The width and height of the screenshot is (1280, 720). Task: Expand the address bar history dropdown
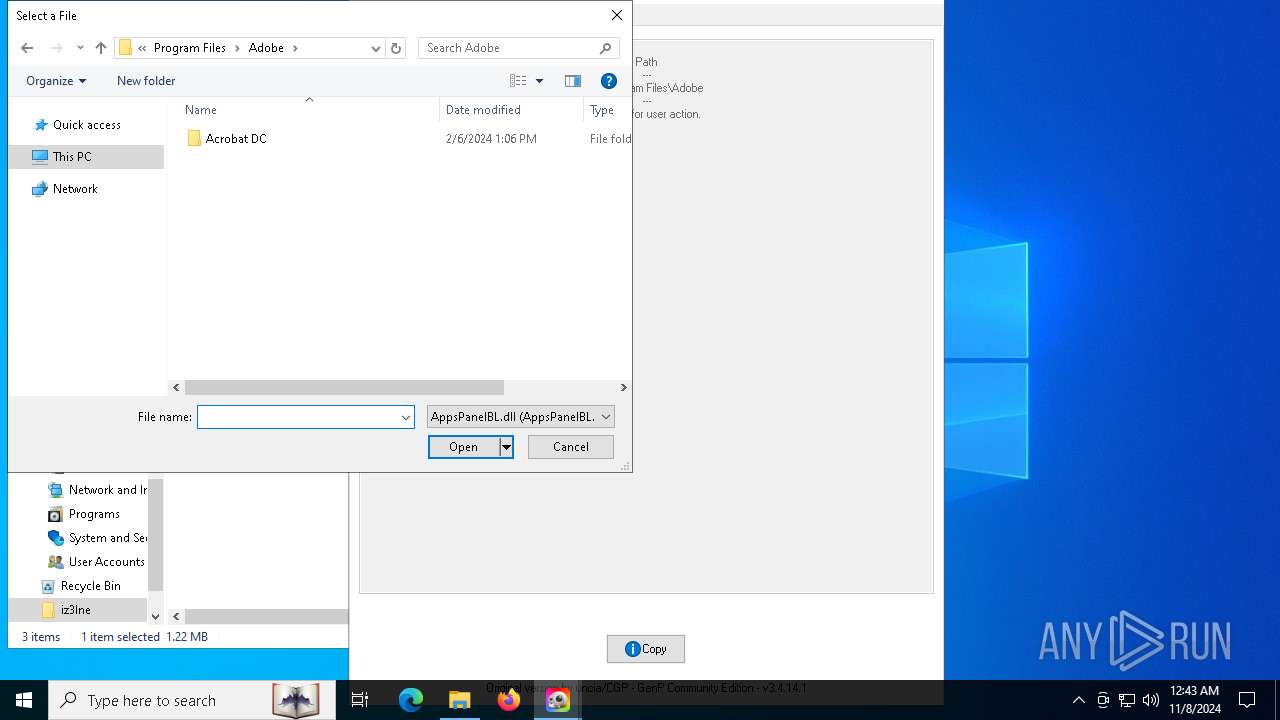(376, 48)
